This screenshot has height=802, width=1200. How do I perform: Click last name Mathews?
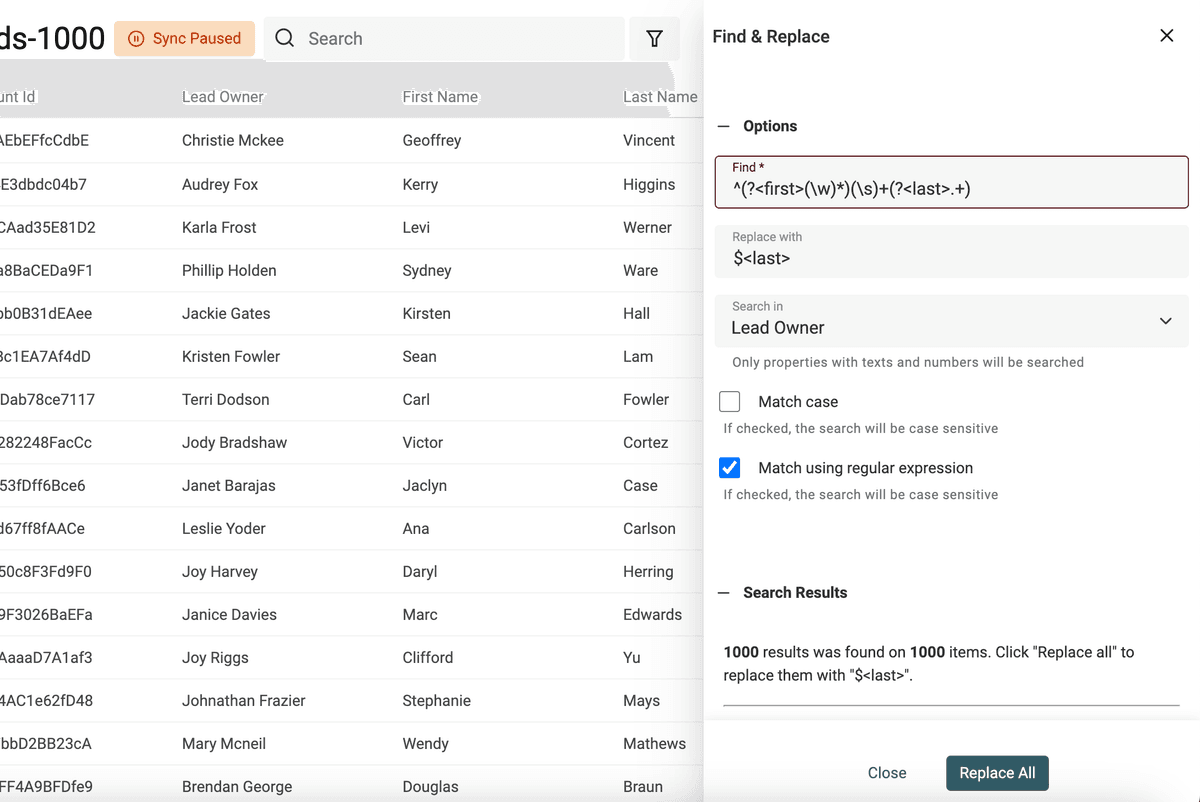point(655,744)
